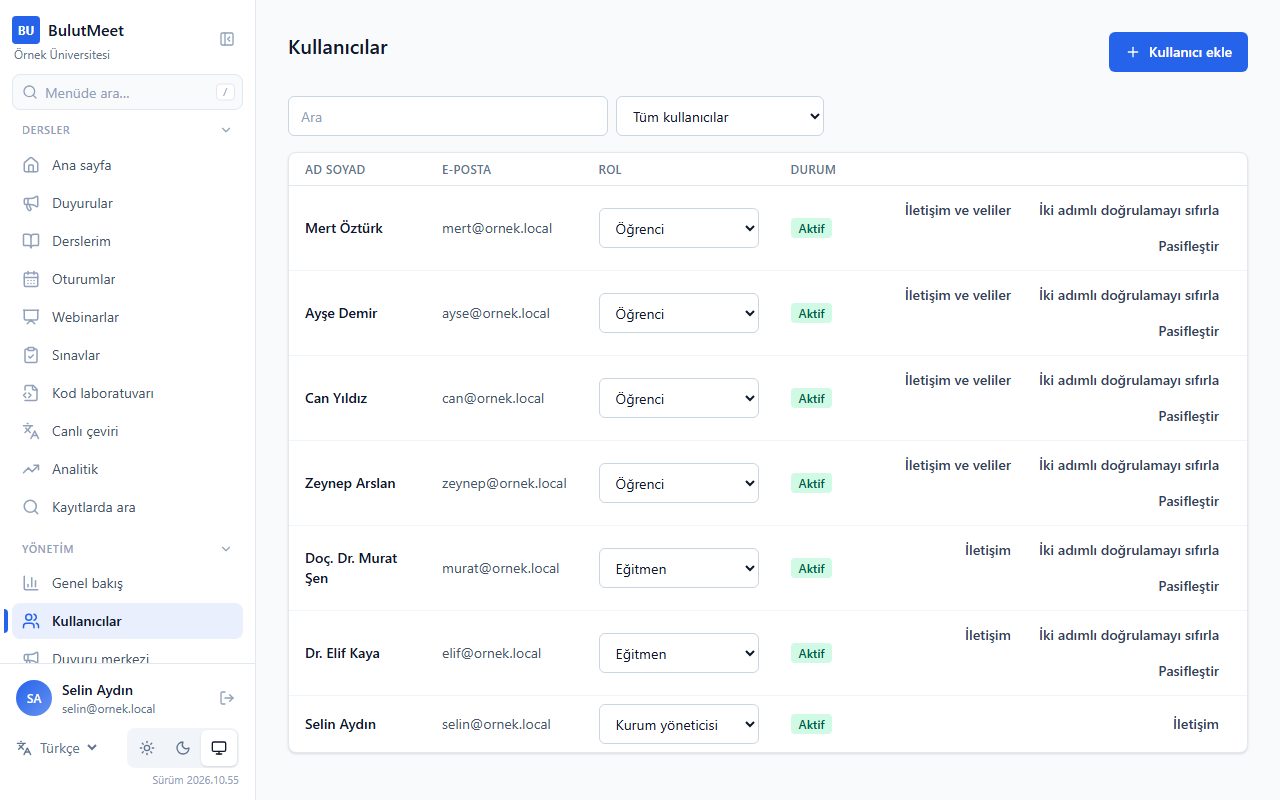This screenshot has height=800, width=1280.
Task: Open Duyurular megaphone icon
Action: tap(31, 203)
